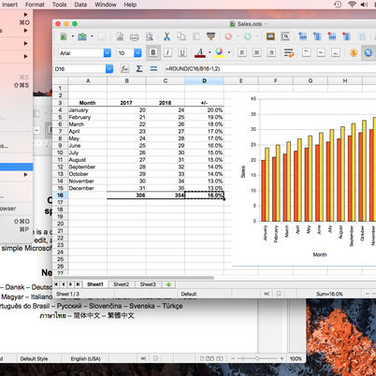This screenshot has width=376, height=376.
Task: Click the volume icon in macOS menu bar
Action: pos(364,4)
